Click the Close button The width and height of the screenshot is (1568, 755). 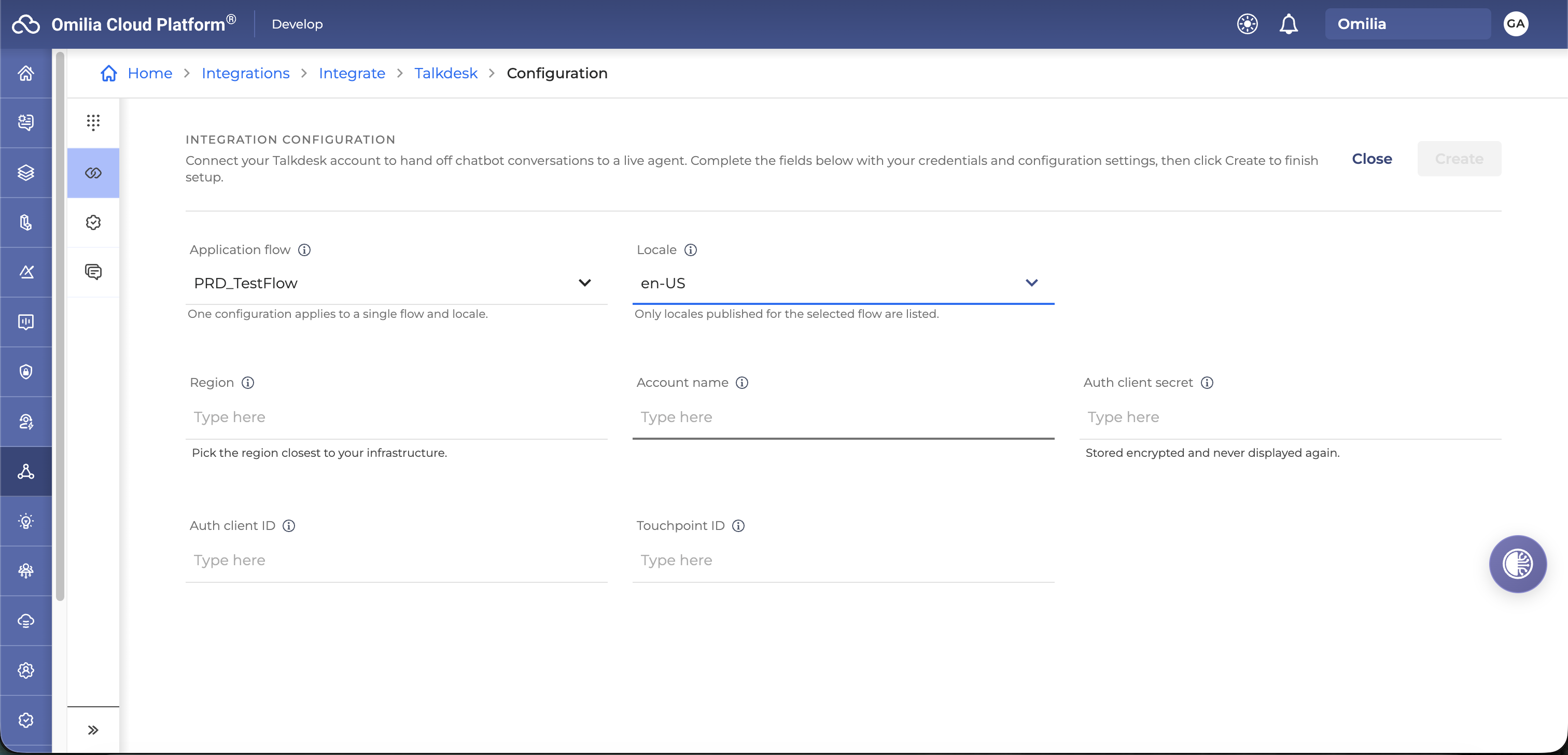pos(1371,159)
